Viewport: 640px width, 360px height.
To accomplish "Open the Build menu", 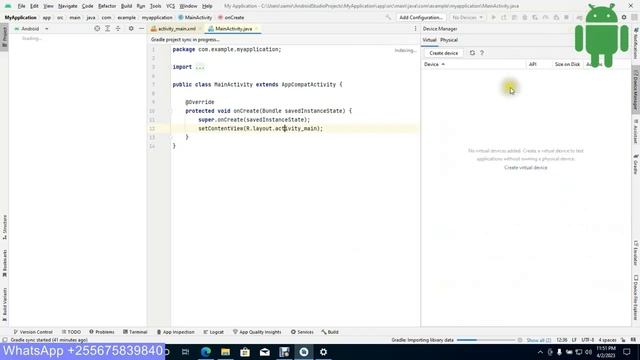I will pyautogui.click(x=126, y=6).
